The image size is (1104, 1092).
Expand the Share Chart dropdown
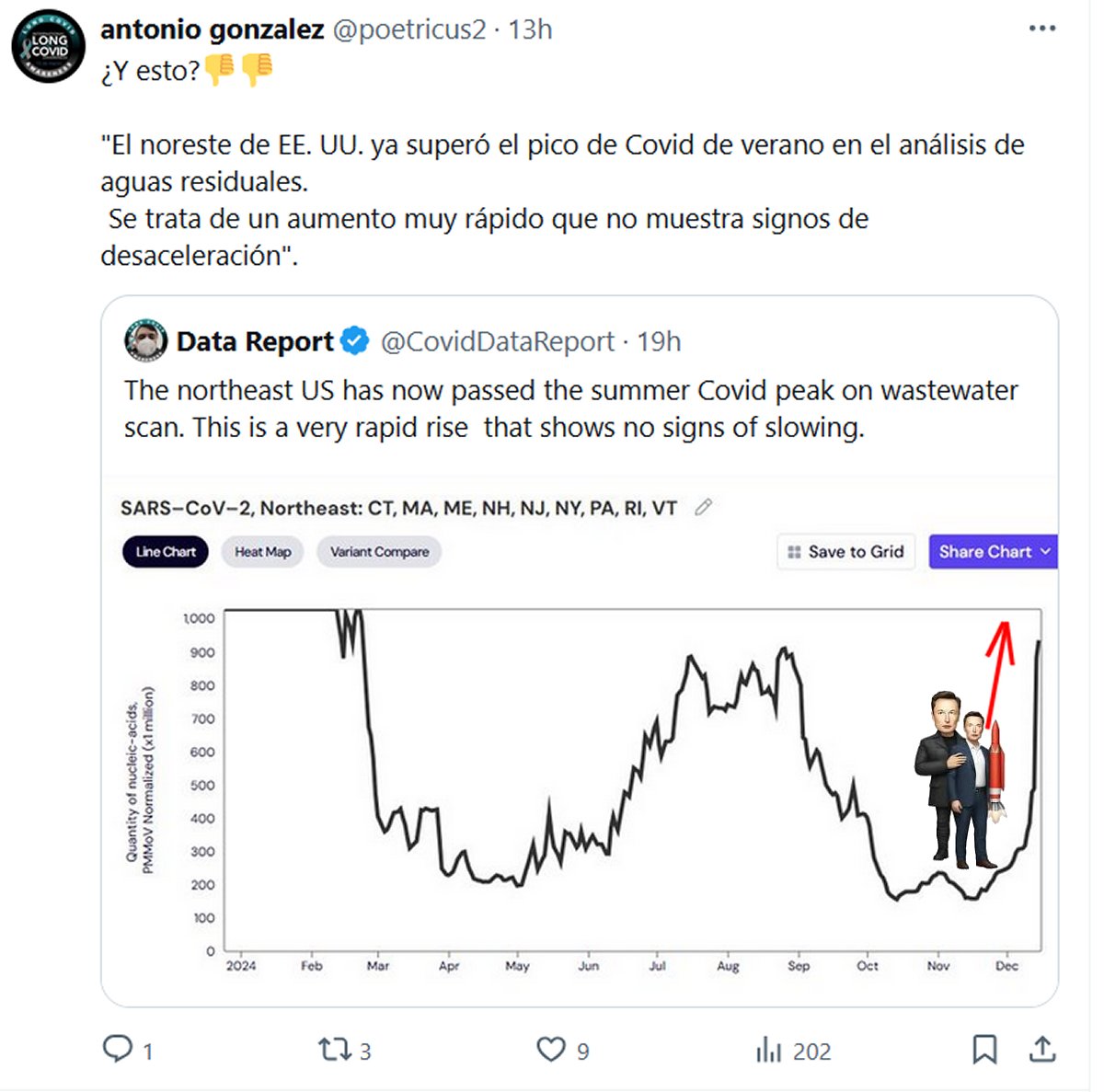pyautogui.click(x=994, y=552)
